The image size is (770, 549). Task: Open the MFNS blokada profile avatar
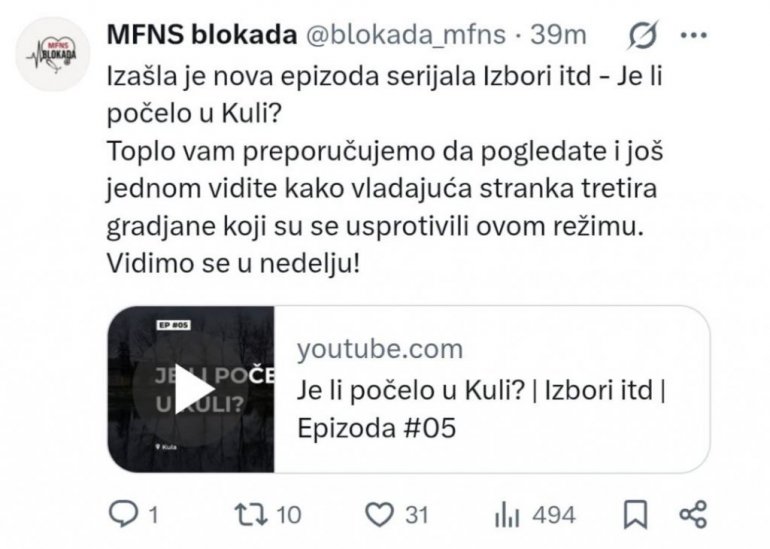click(x=53, y=55)
